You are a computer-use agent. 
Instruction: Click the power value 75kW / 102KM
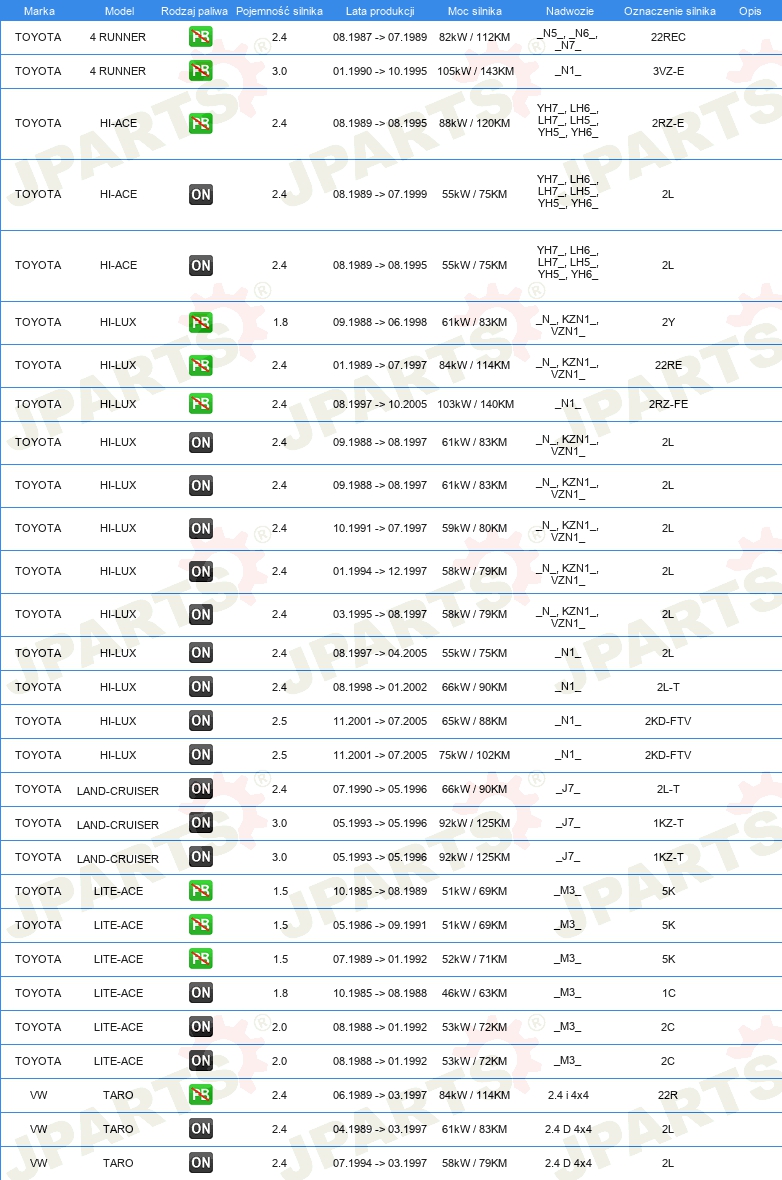475,755
